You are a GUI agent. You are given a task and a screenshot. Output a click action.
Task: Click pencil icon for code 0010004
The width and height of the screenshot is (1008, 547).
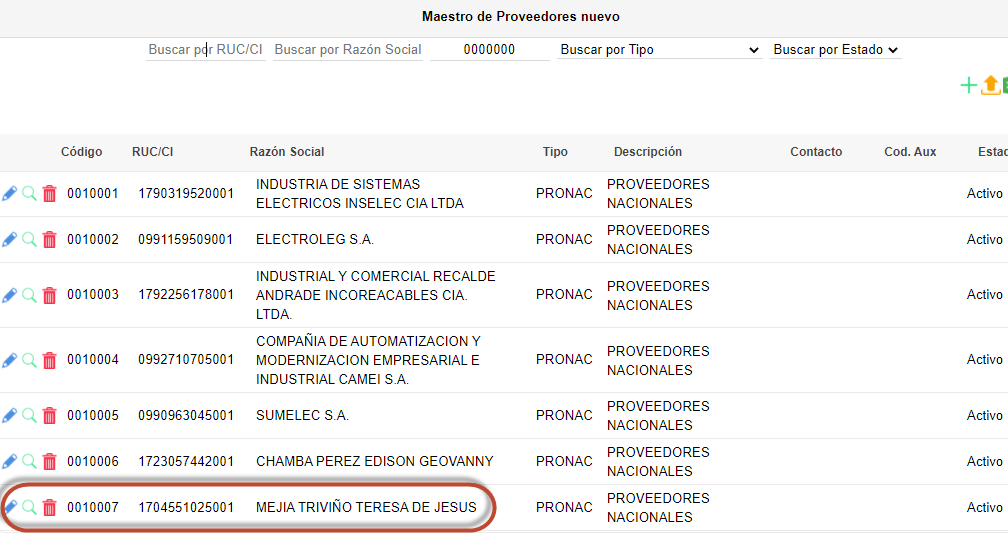[x=10, y=360]
